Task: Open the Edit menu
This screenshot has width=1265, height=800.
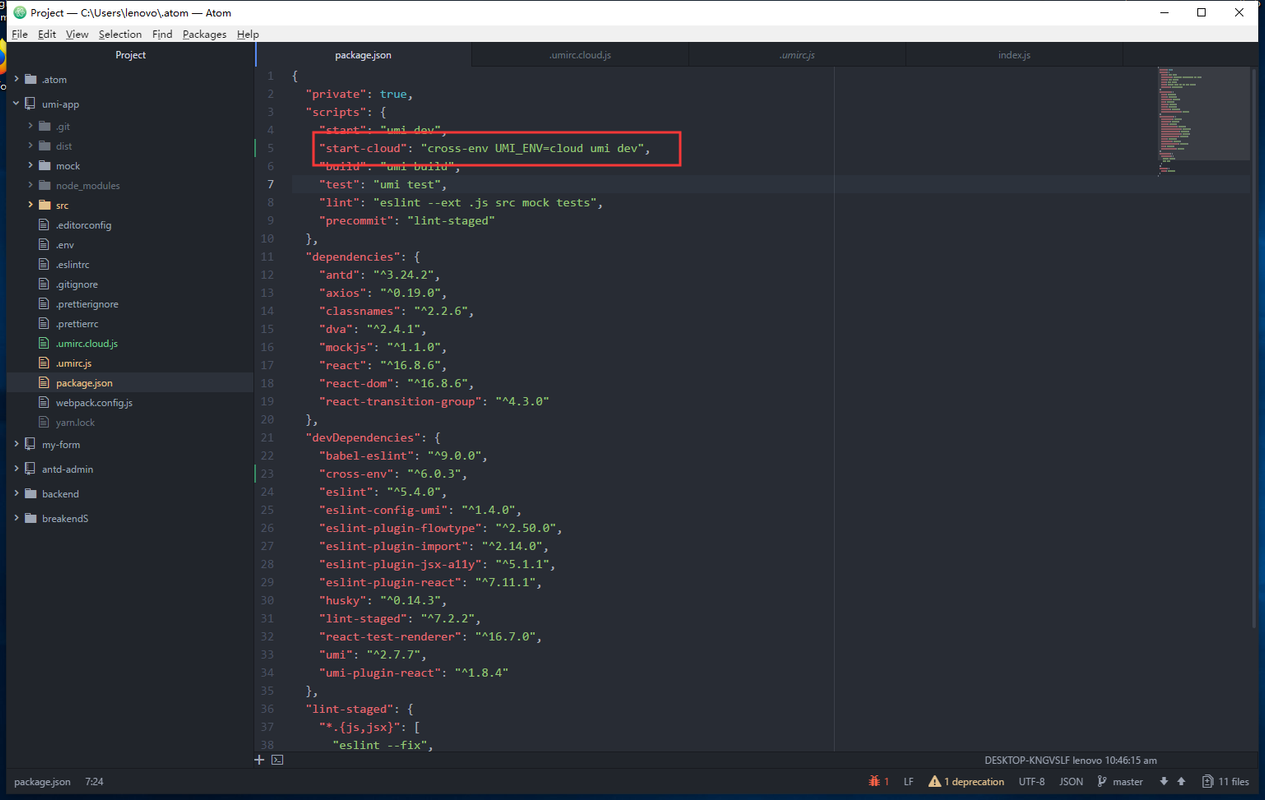Action: [47, 34]
